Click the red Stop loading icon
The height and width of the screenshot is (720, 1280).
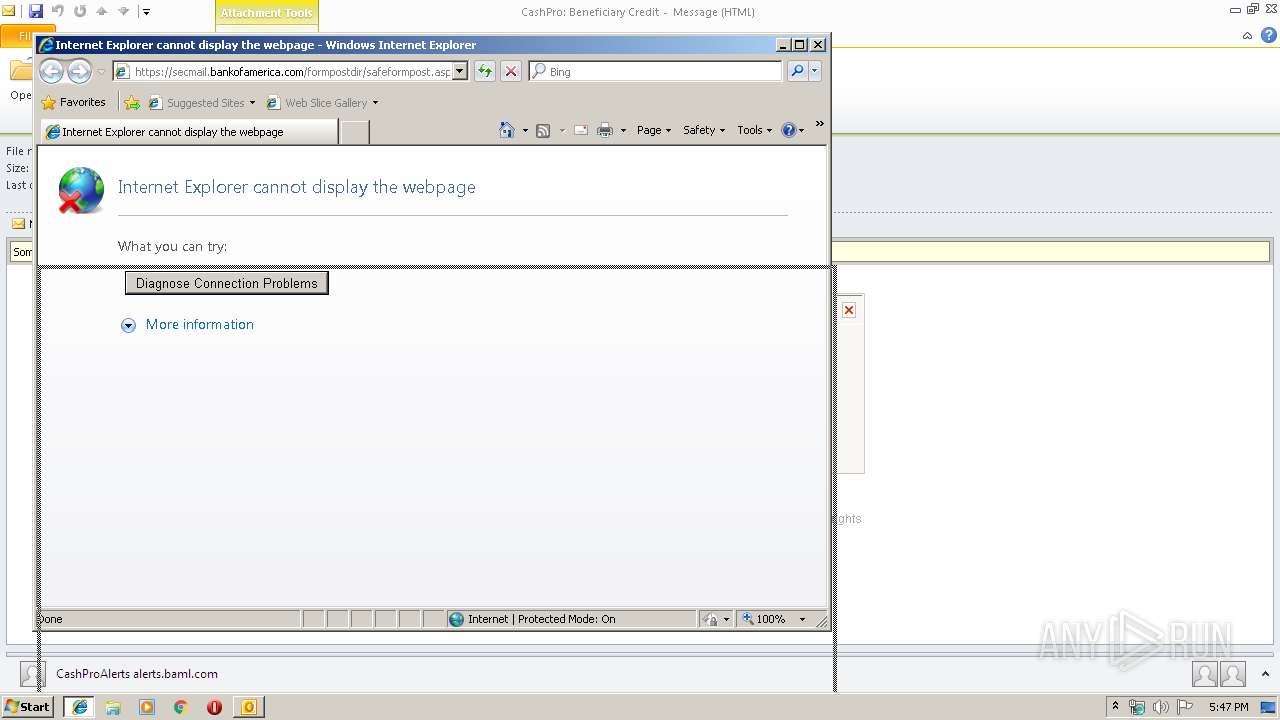point(510,72)
